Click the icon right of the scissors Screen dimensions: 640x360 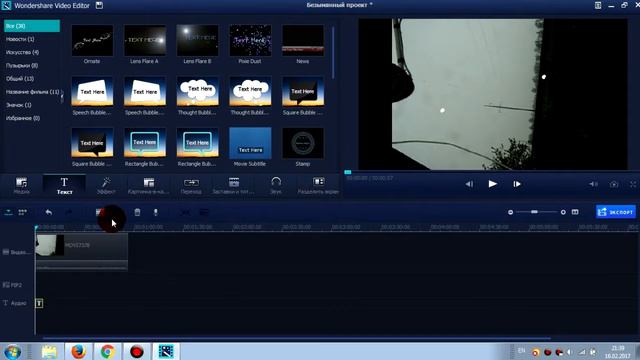pos(204,212)
